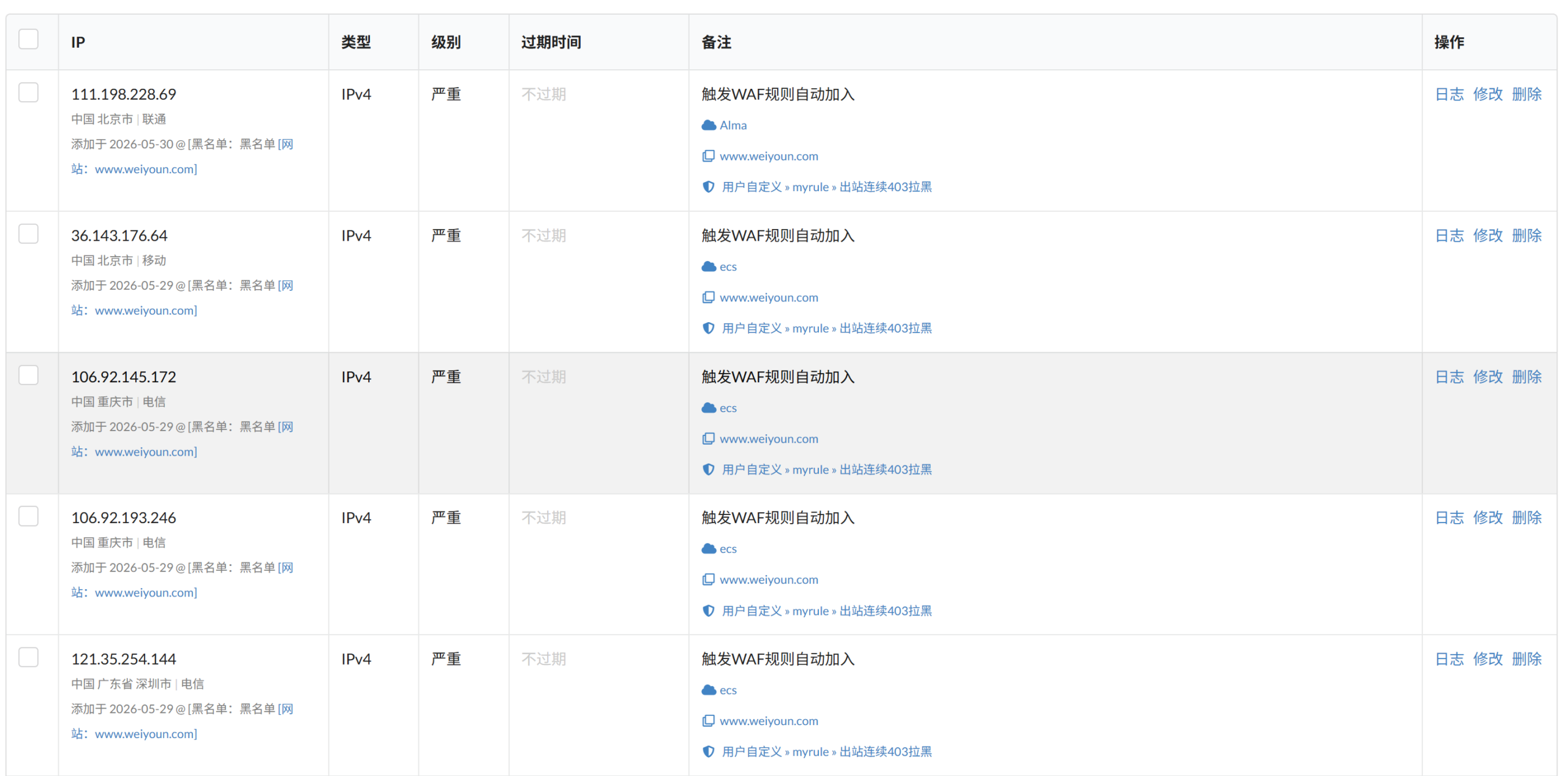The width and height of the screenshot is (1568, 776).
Task: Open www.weiyoun.com in 111.198.228.69 remarks
Action: tap(769, 156)
